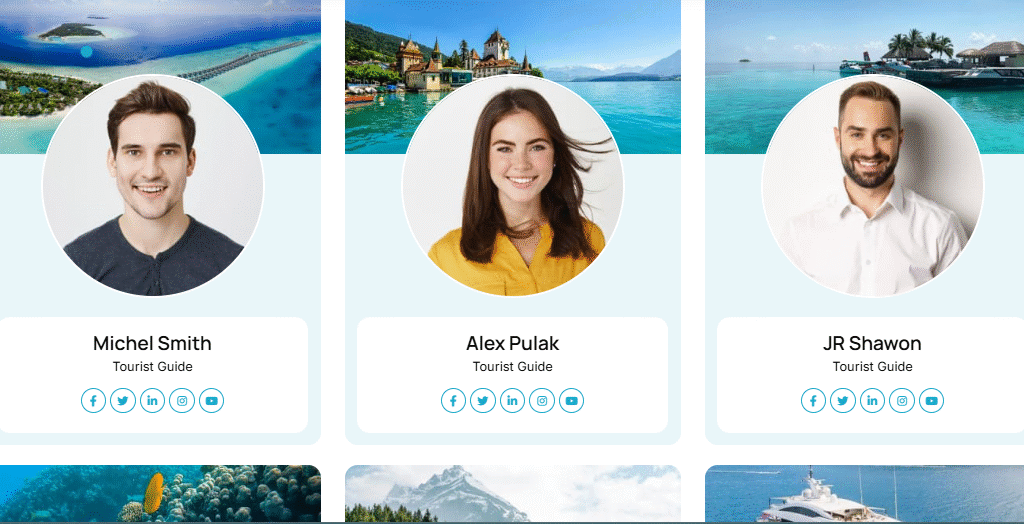Visit Alex Pulak's LinkedIn icon
Image resolution: width=1024 pixels, height=524 pixels.
click(513, 401)
